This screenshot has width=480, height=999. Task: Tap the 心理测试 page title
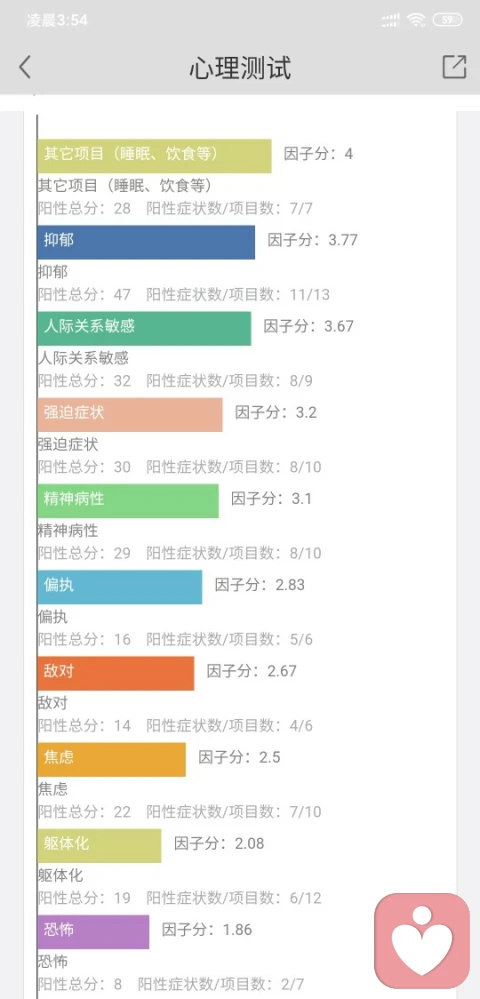(240, 68)
